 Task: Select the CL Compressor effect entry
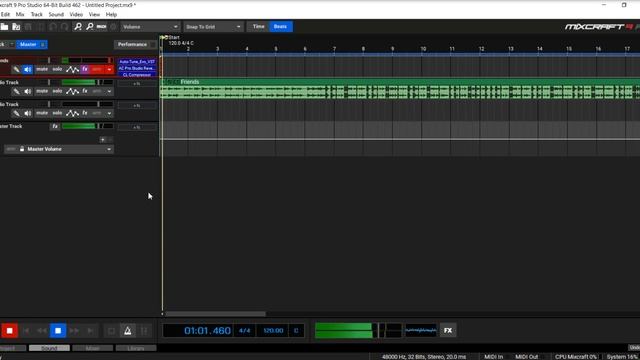coord(137,75)
